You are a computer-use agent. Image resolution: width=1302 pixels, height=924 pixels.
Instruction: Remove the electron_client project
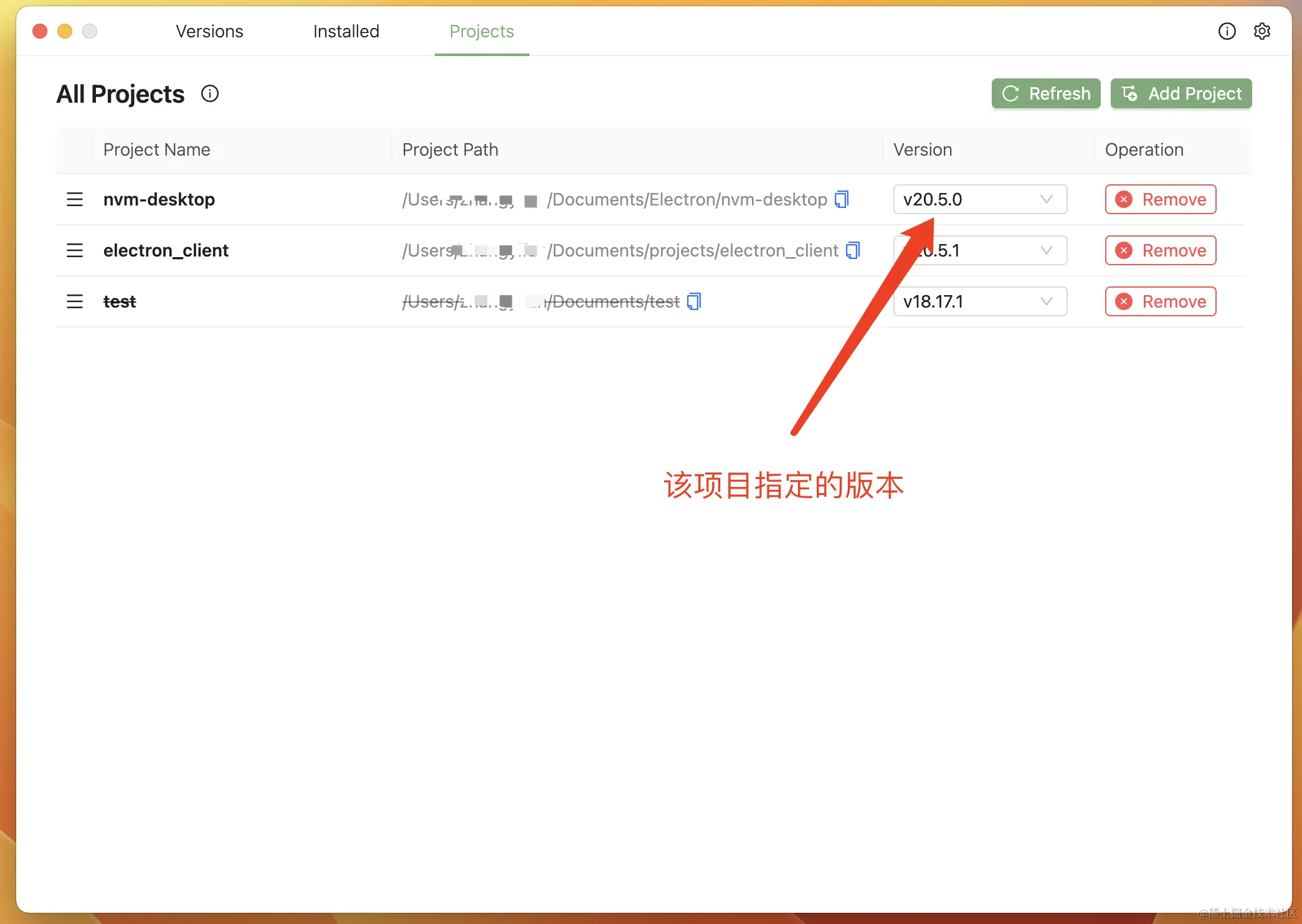point(1160,250)
